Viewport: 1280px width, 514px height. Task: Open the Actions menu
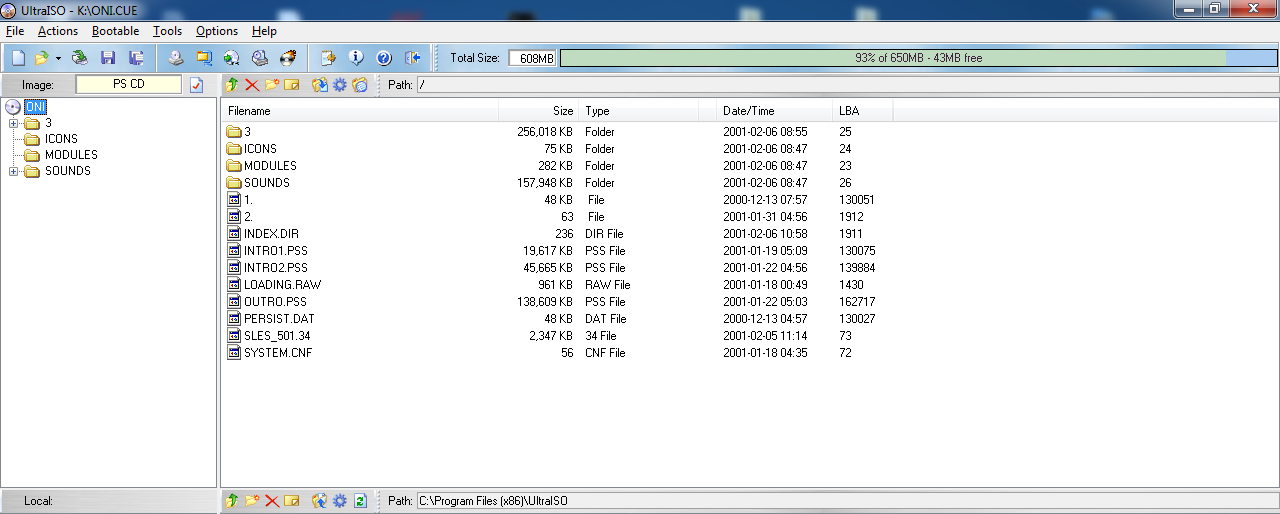point(58,31)
